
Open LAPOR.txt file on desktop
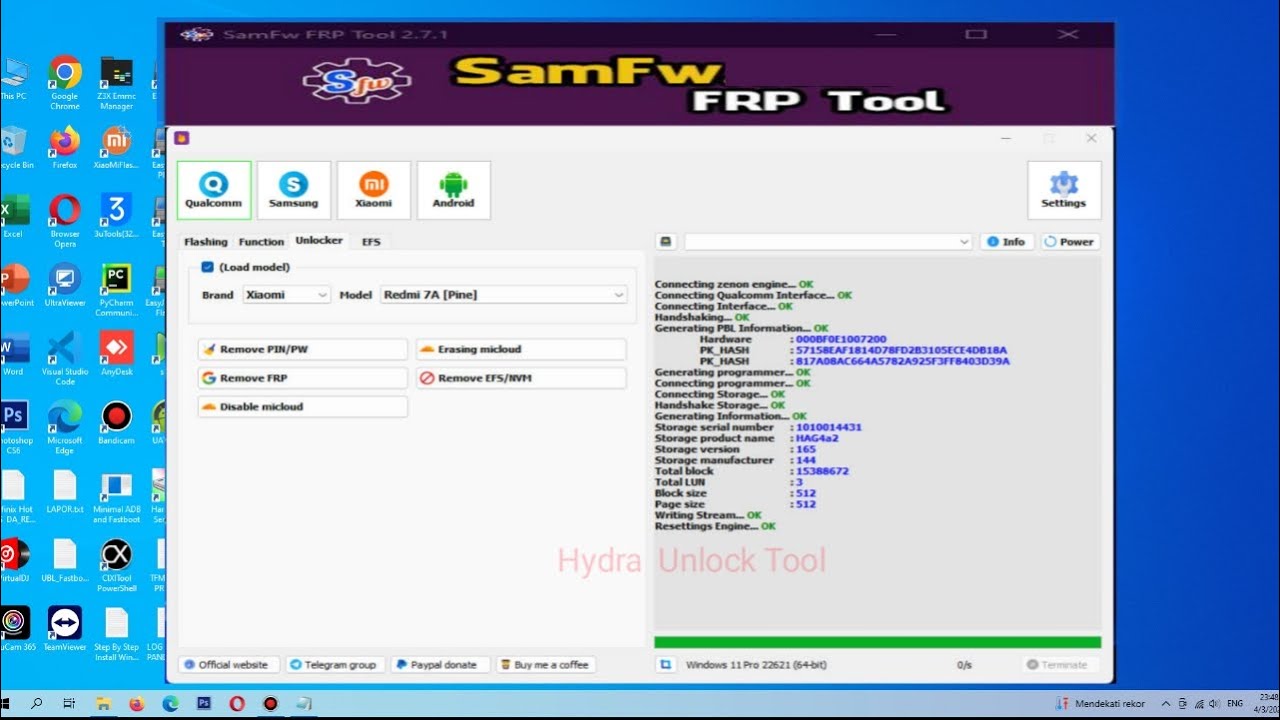[x=65, y=492]
